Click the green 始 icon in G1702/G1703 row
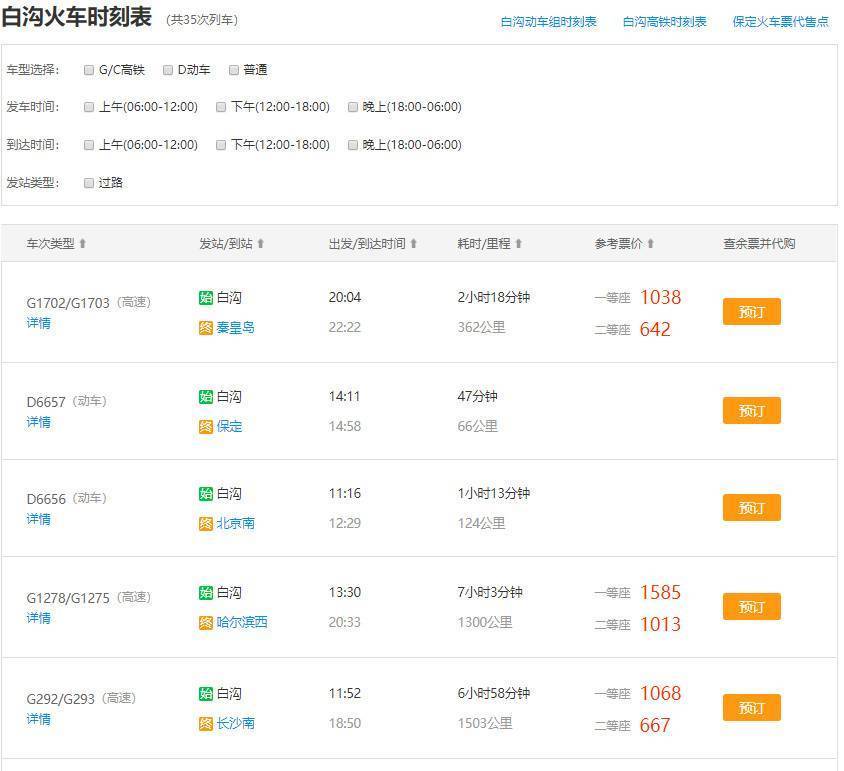Screen dimensions: 844x771 [x=206, y=298]
